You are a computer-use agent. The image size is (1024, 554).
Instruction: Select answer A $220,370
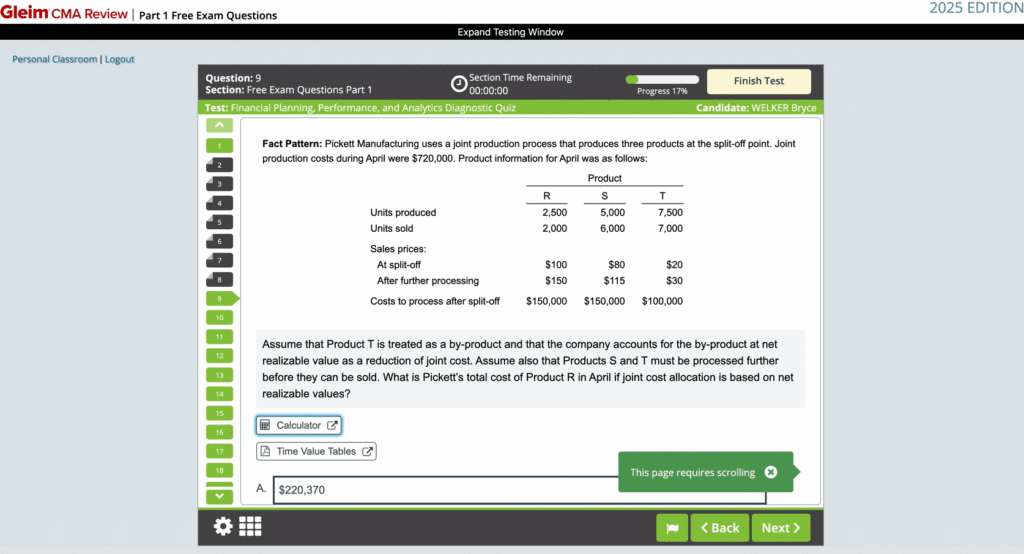519,489
